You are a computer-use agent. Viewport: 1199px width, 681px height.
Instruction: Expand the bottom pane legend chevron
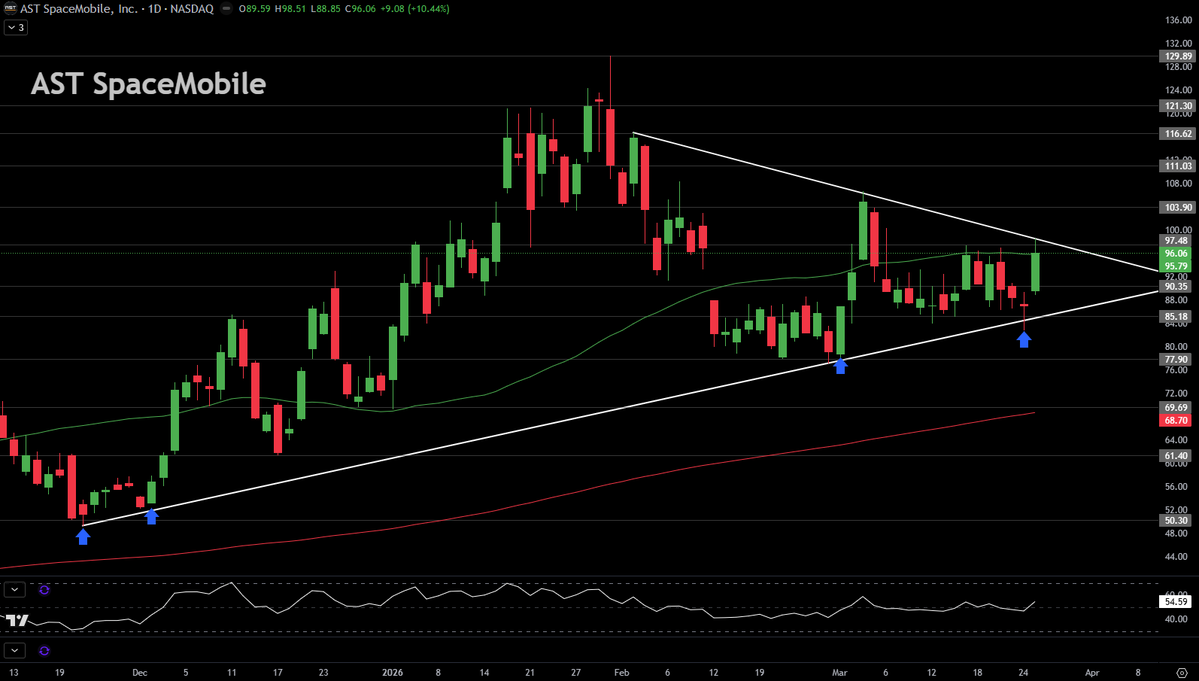click(x=15, y=650)
